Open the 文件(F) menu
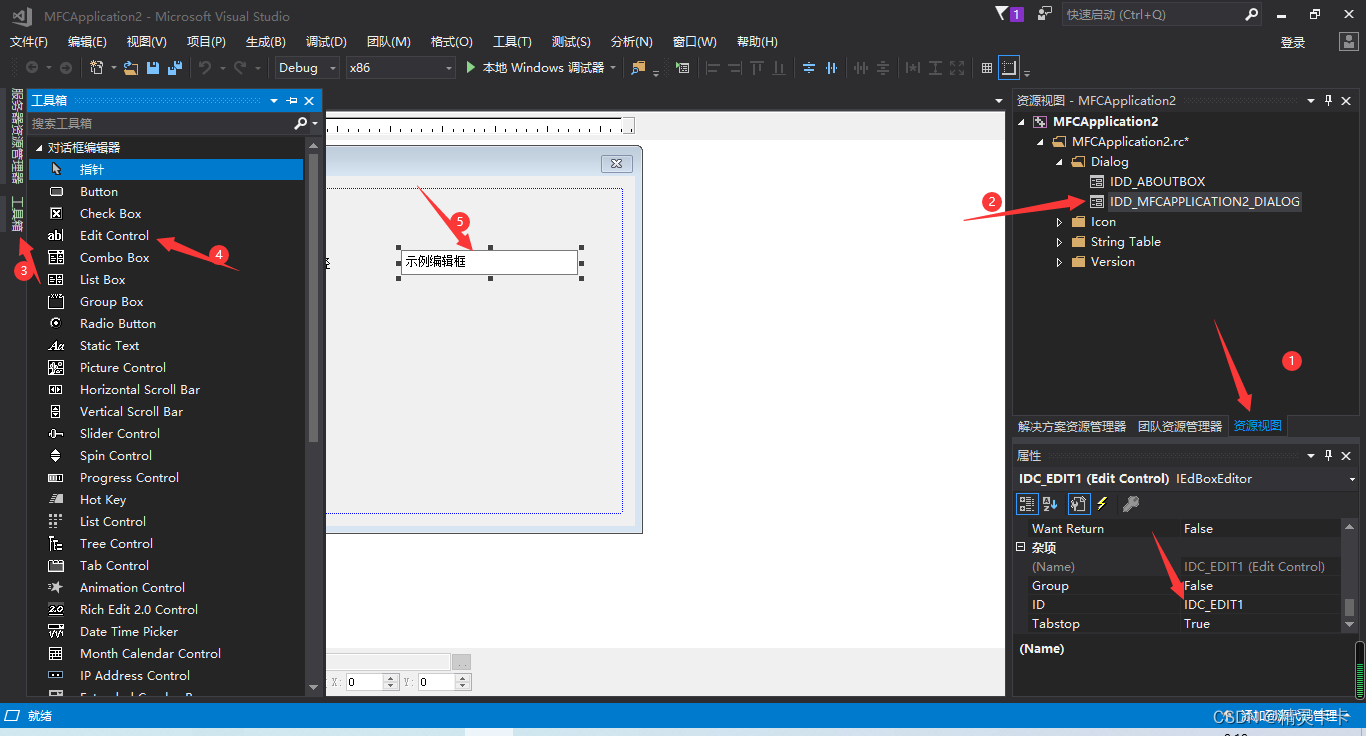 click(29, 41)
